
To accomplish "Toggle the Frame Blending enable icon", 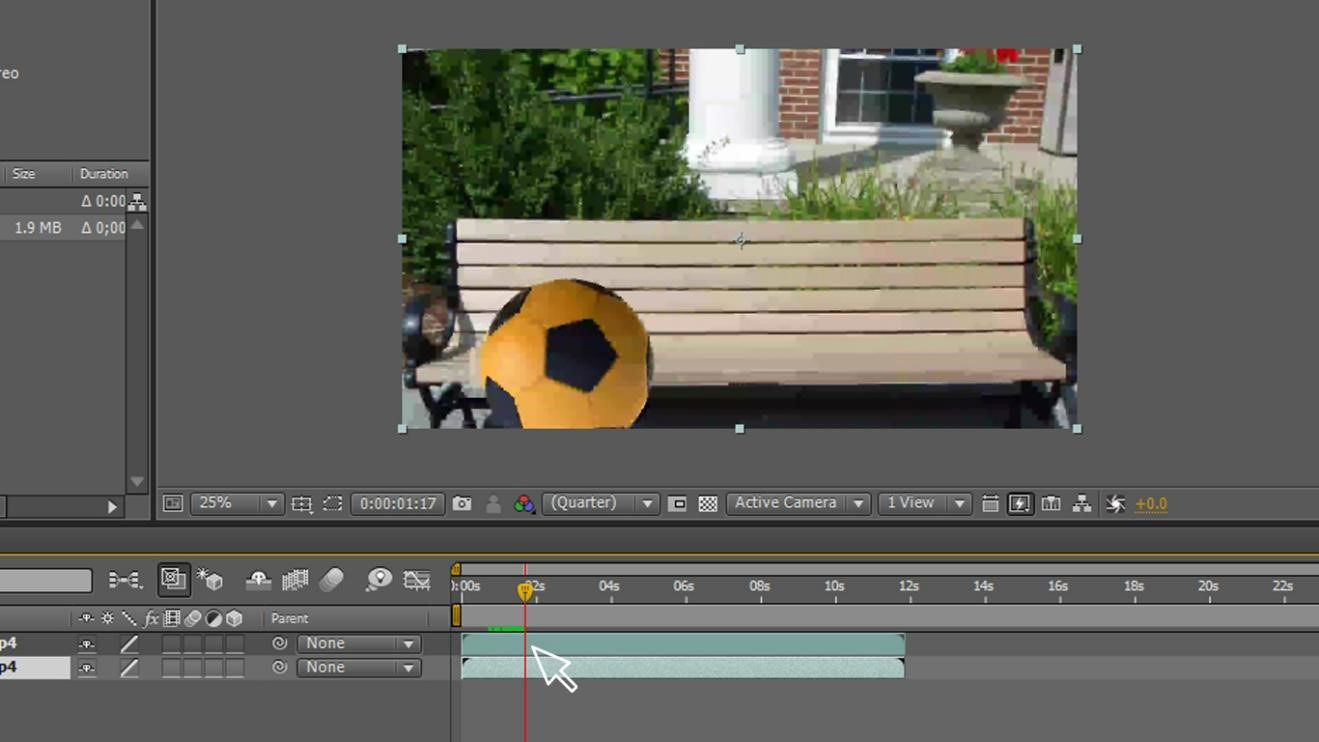I will pos(295,580).
